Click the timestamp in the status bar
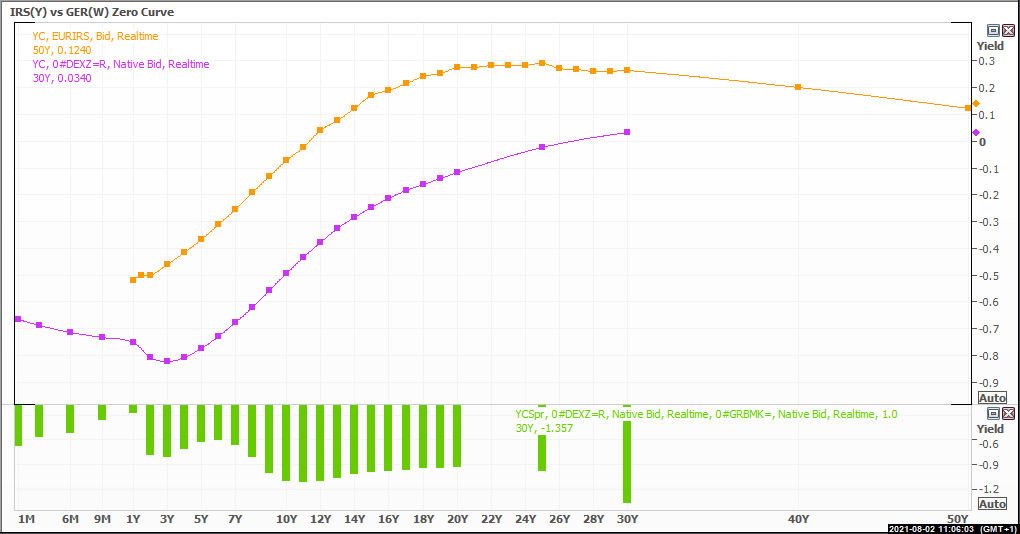Image resolution: width=1020 pixels, height=534 pixels. click(x=931, y=528)
